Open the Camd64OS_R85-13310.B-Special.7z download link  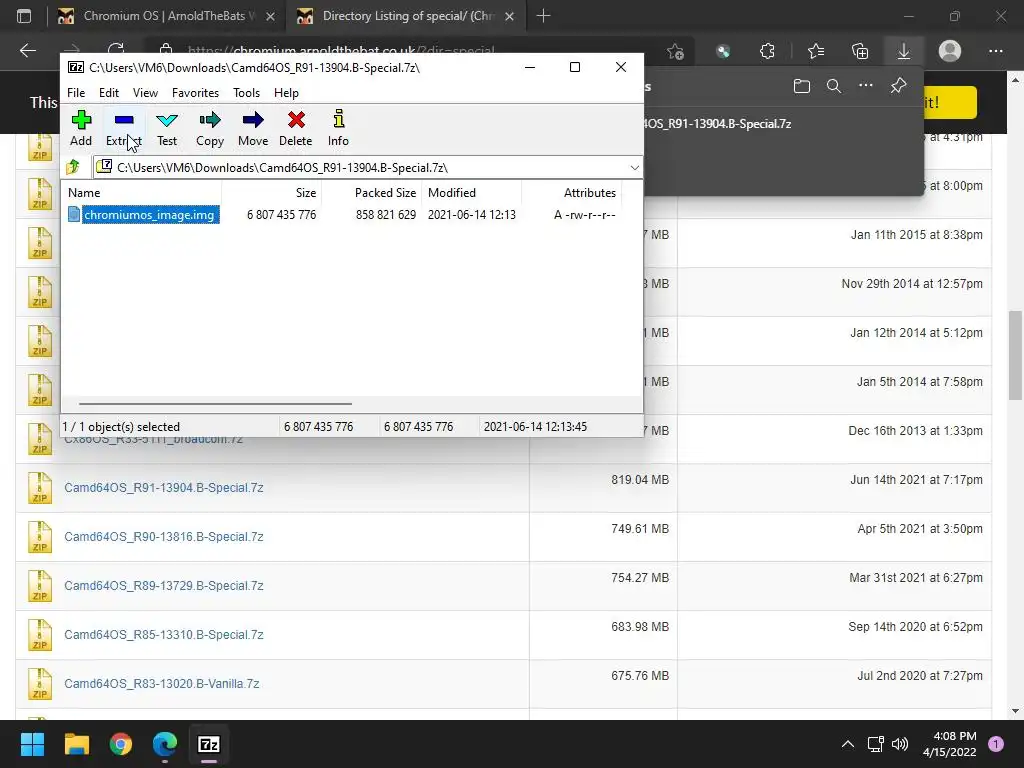[x=164, y=635]
